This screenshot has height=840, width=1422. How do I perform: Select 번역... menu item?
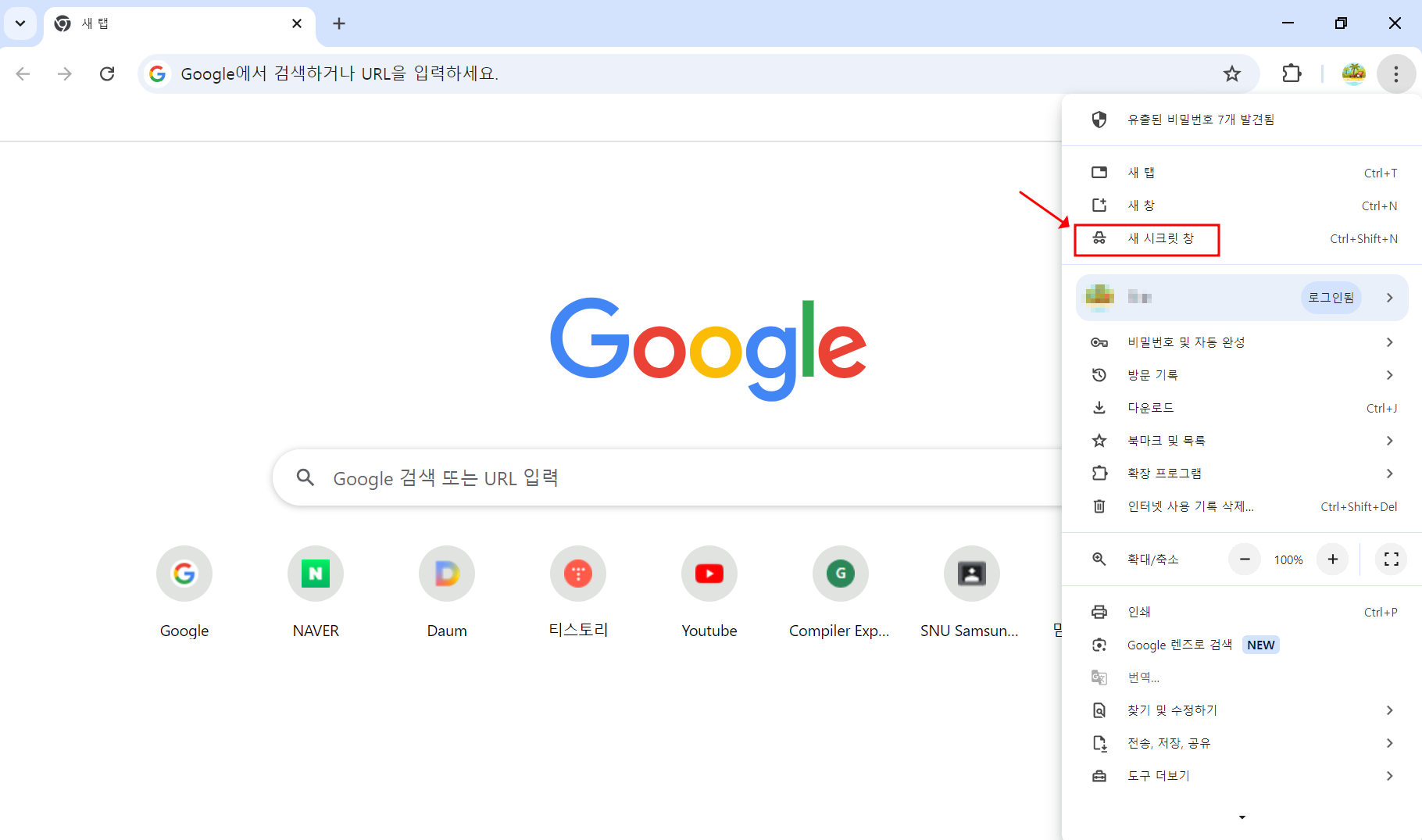(x=1242, y=677)
